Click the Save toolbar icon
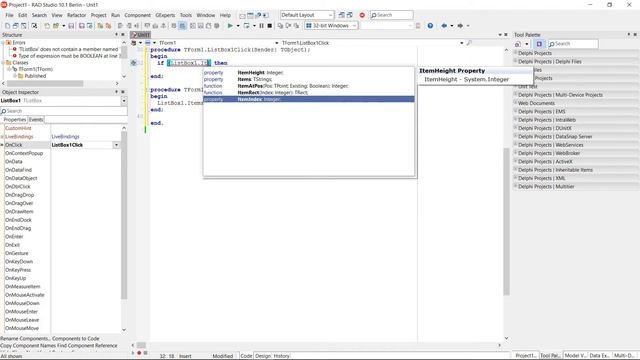The height and width of the screenshot is (360, 640). 71,26
